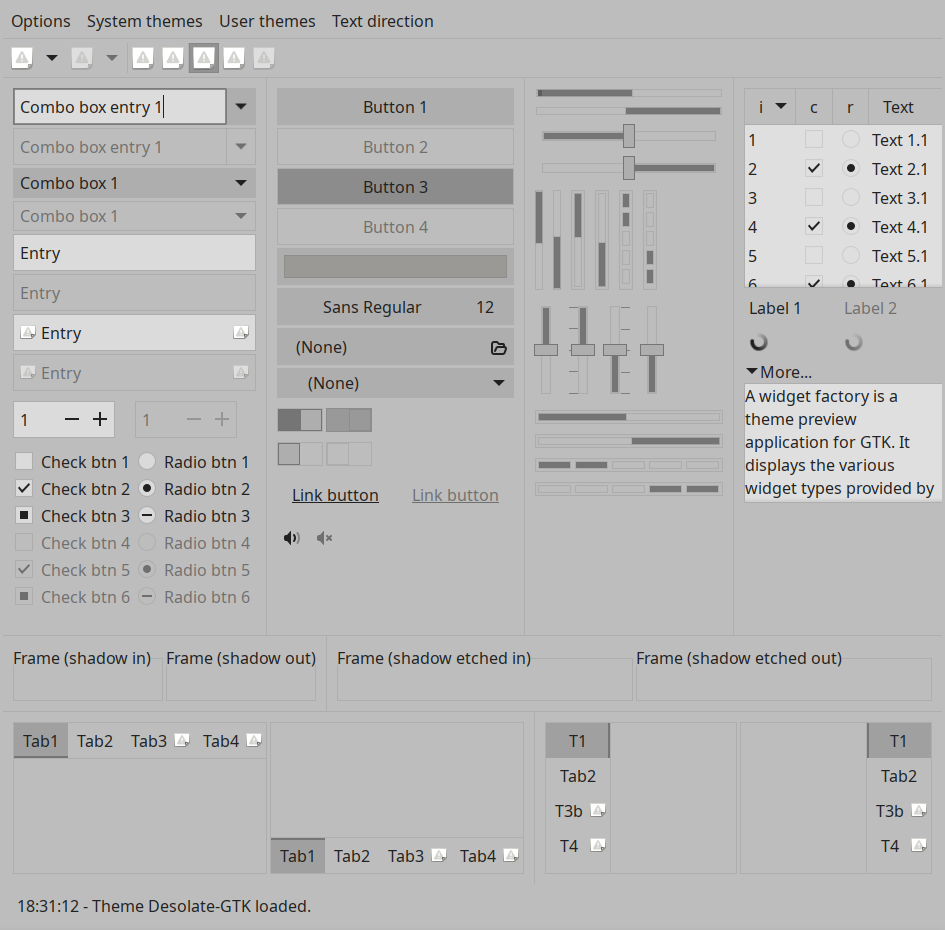
Task: Click the volume speaker icon button
Action: click(292, 538)
